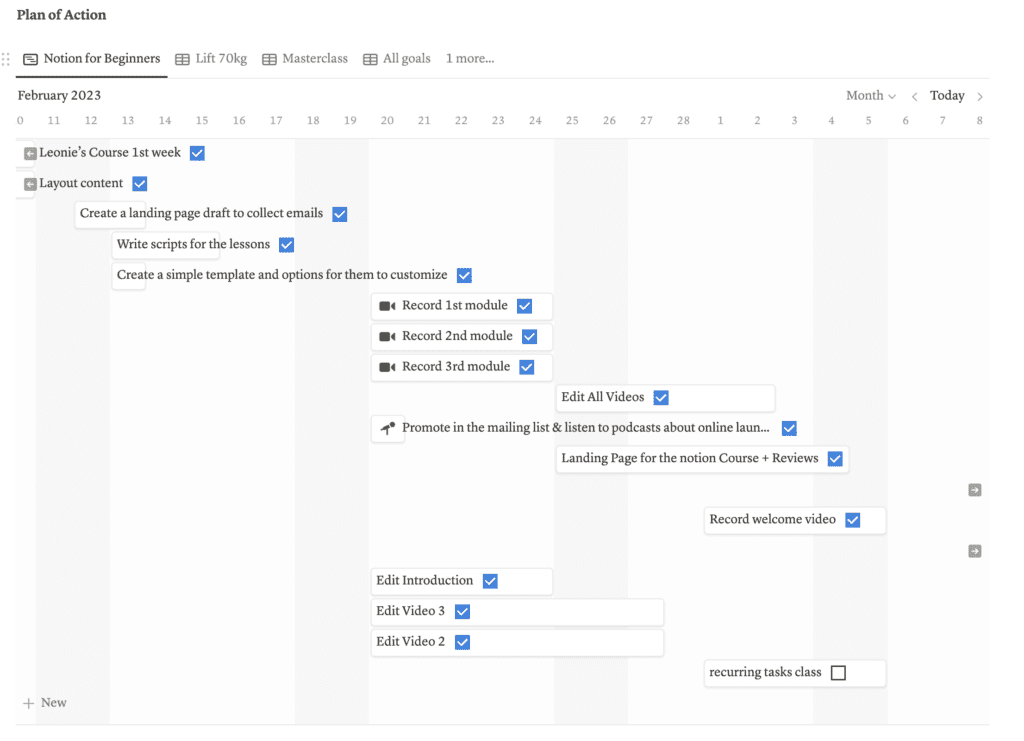Uncheck Write scripts for the lessons

tap(287, 245)
